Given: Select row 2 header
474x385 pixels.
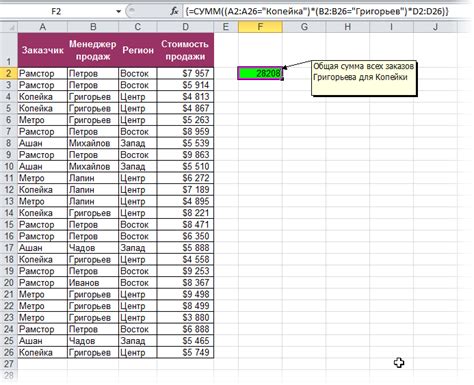Looking at the screenshot, I should 9,73.
